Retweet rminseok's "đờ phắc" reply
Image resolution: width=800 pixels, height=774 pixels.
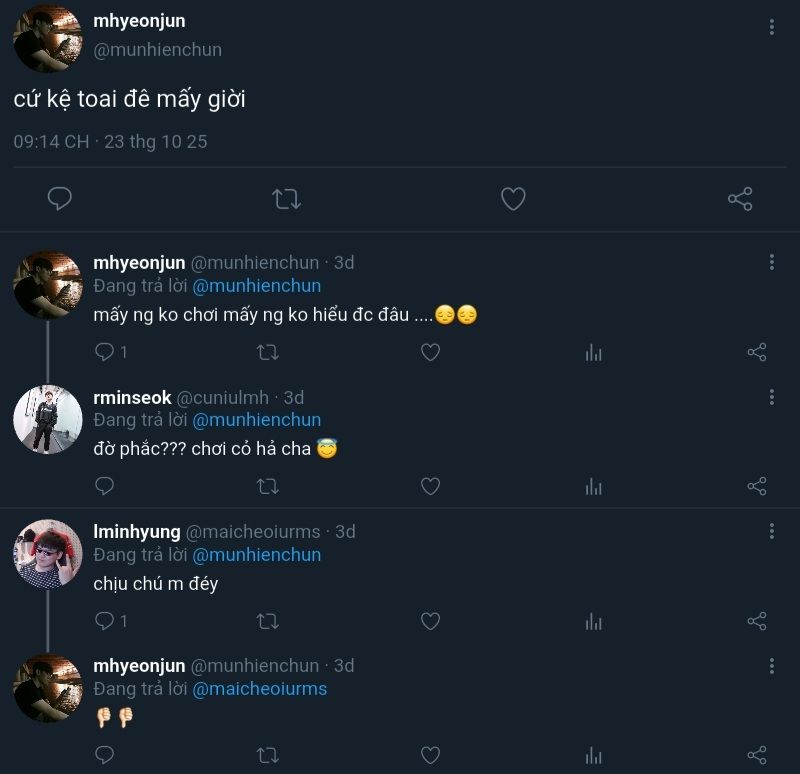tap(268, 487)
